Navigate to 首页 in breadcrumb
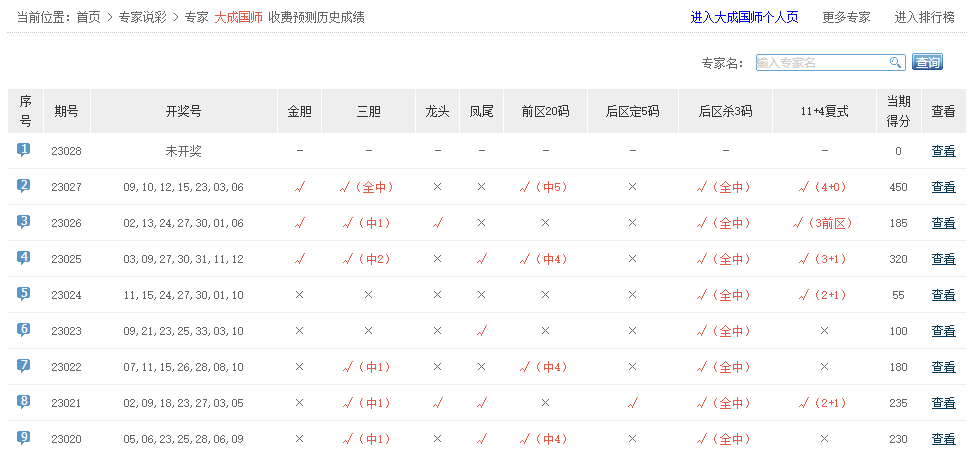 click(x=89, y=17)
